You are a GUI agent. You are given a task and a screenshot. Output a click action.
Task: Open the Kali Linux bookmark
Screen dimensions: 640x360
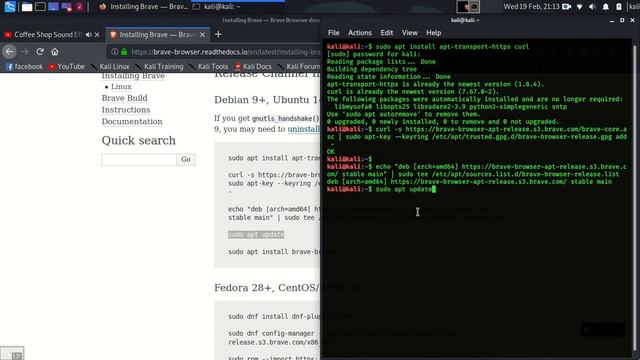coord(110,67)
